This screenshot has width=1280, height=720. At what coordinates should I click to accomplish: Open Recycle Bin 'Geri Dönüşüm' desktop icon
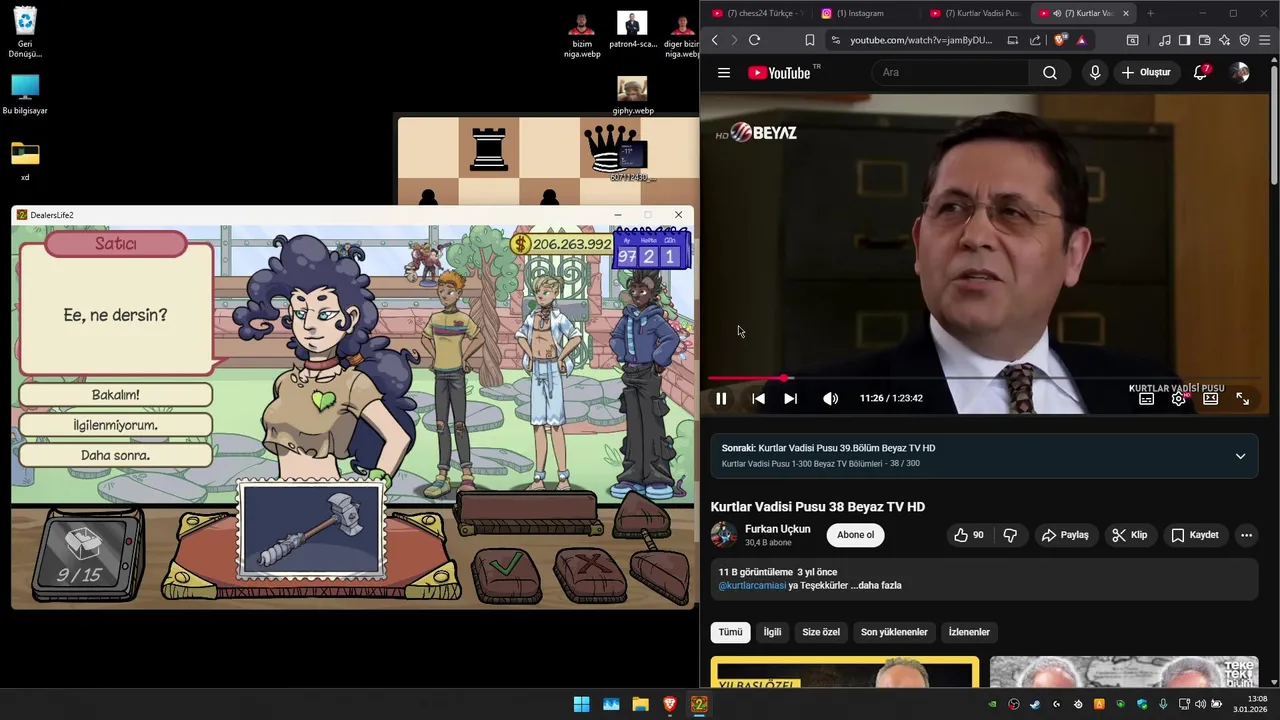(x=25, y=32)
